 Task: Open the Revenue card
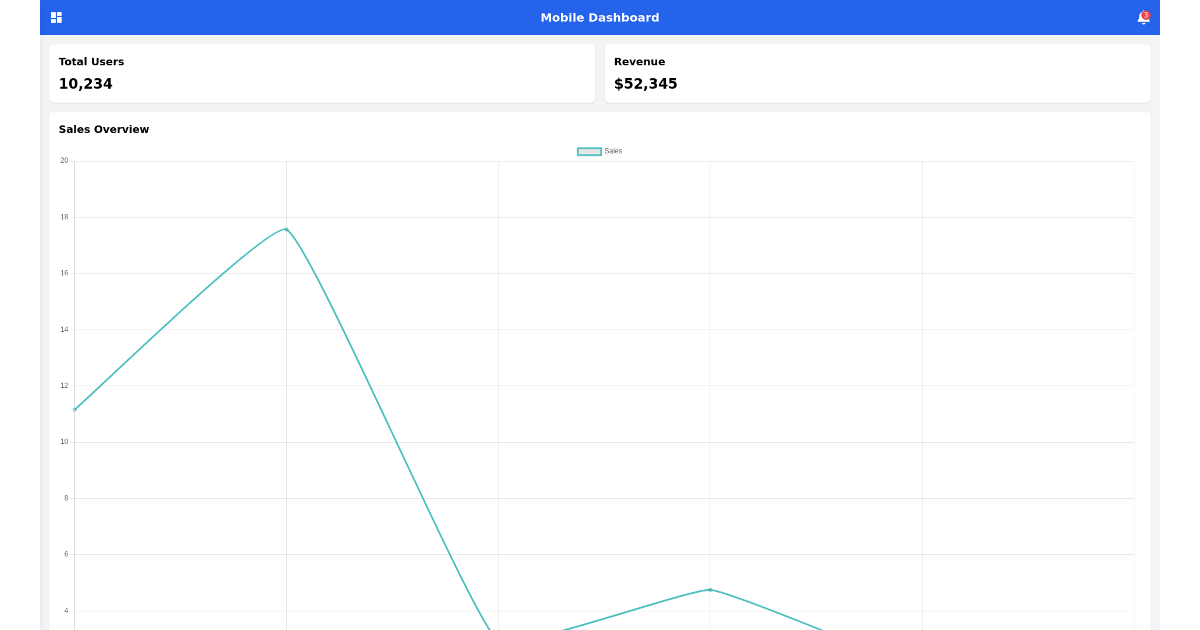click(x=877, y=73)
